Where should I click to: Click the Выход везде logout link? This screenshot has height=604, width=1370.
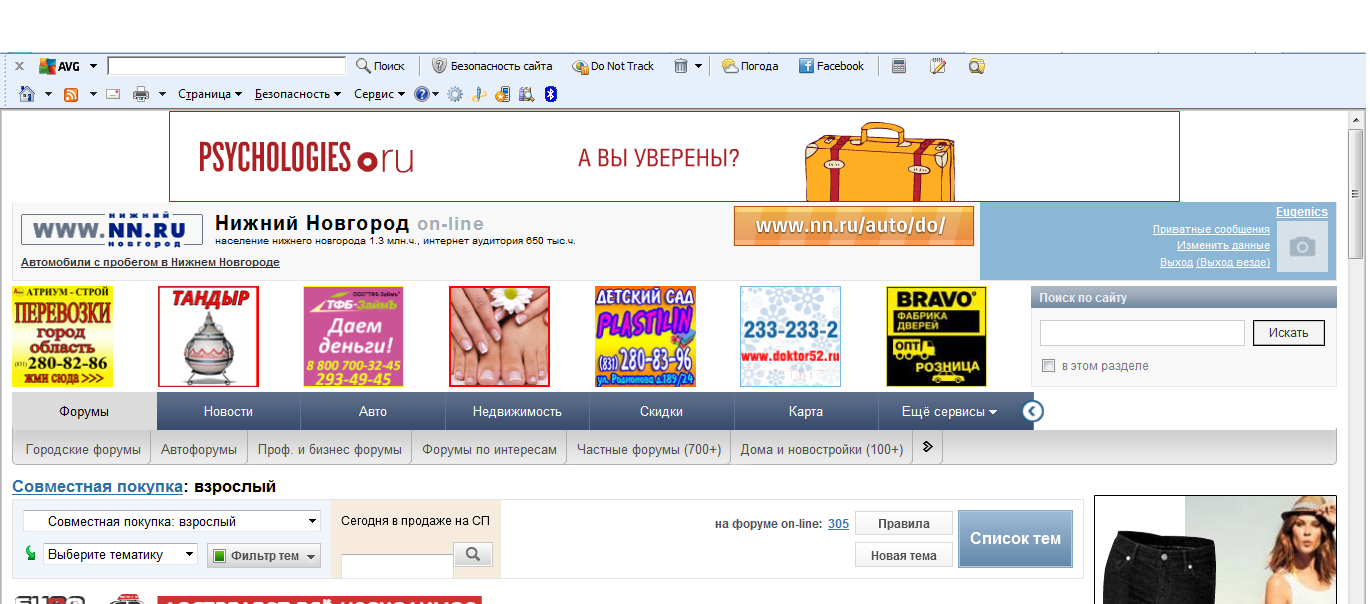[1234, 262]
